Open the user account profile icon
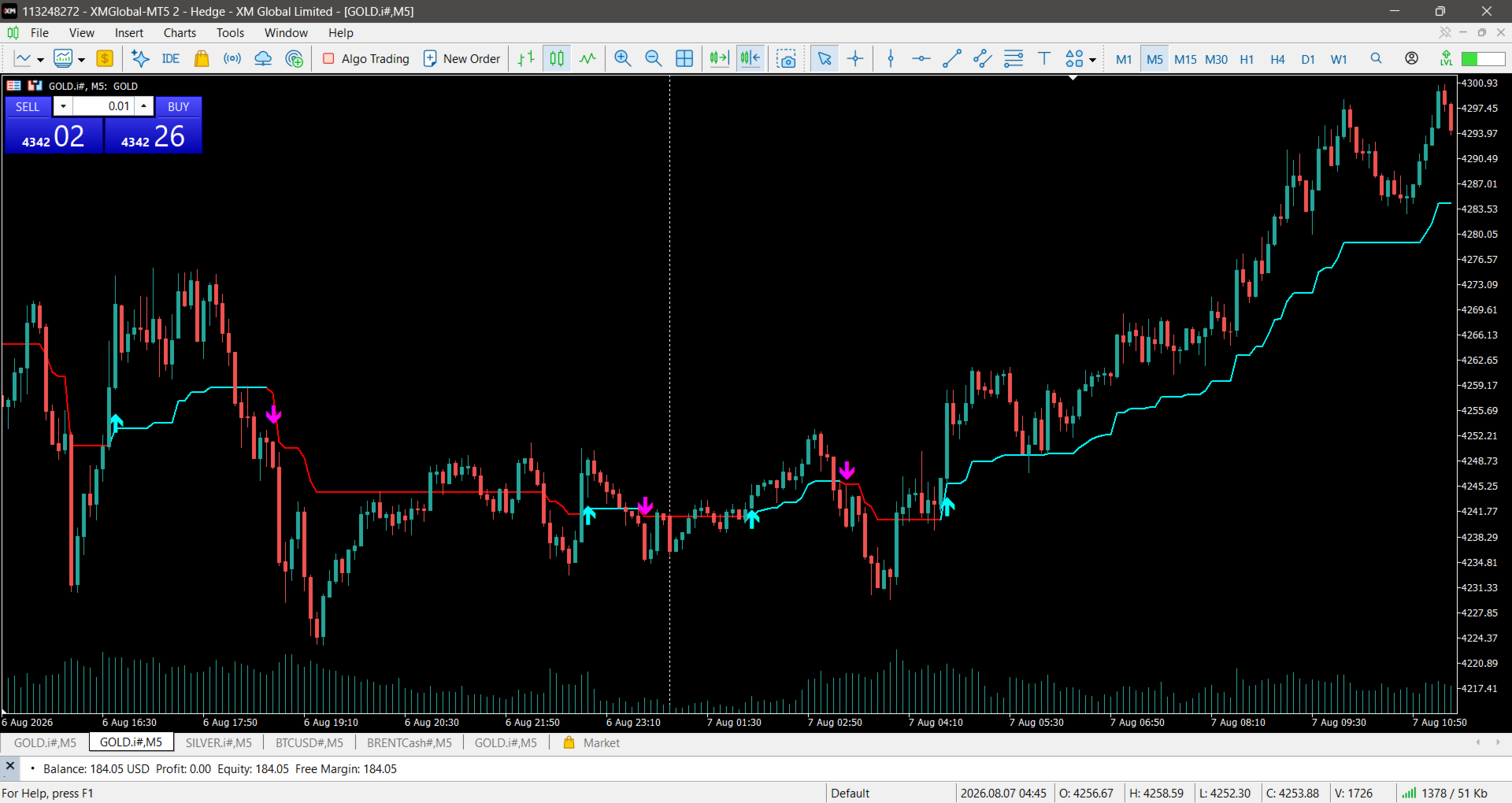Image resolution: width=1512 pixels, height=803 pixels. 1412,58
